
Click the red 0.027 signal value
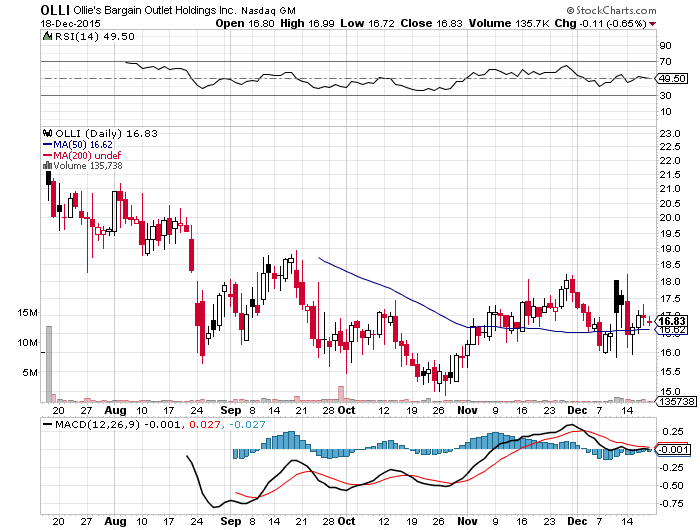pyautogui.click(x=205, y=424)
